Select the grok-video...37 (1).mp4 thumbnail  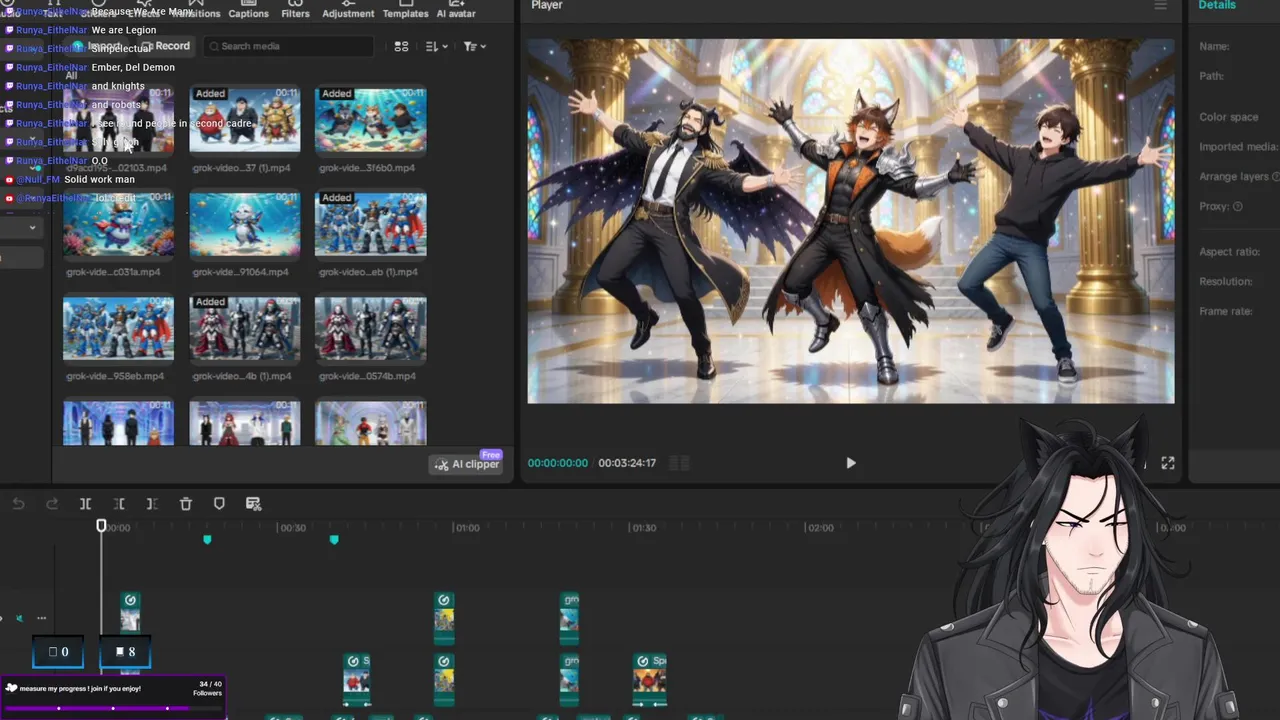click(x=245, y=120)
